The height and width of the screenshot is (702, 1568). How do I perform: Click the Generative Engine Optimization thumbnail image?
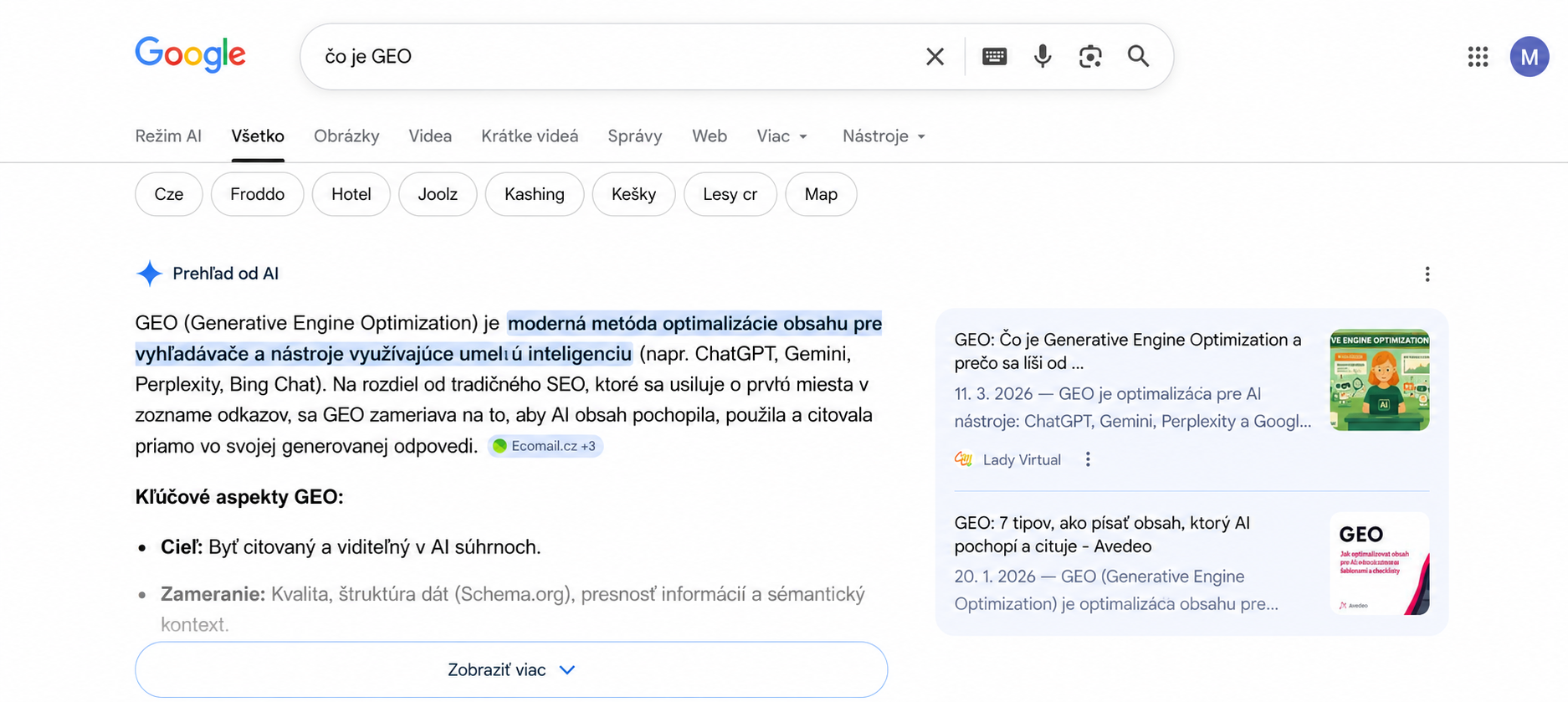point(1379,380)
